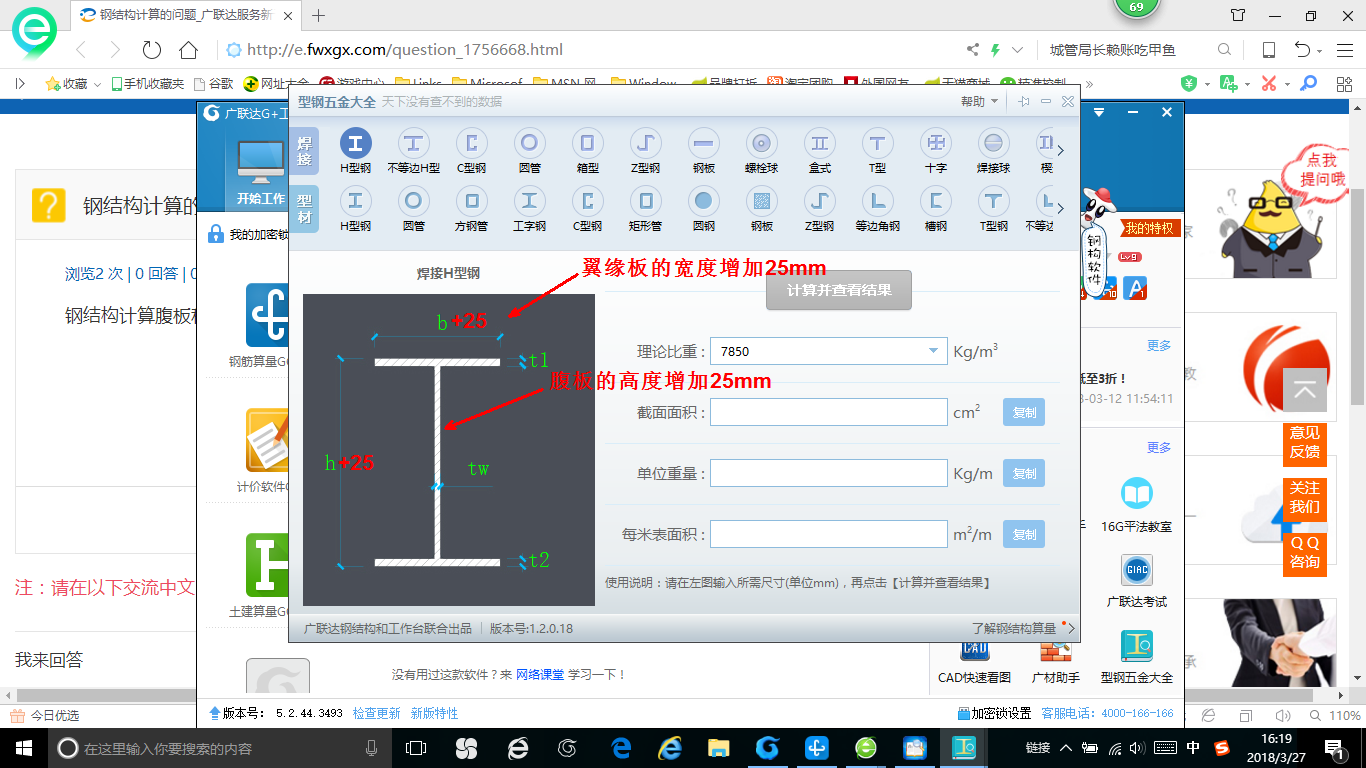Click browser refresh icon
Viewport: 1366px width, 768px height.
coord(152,50)
